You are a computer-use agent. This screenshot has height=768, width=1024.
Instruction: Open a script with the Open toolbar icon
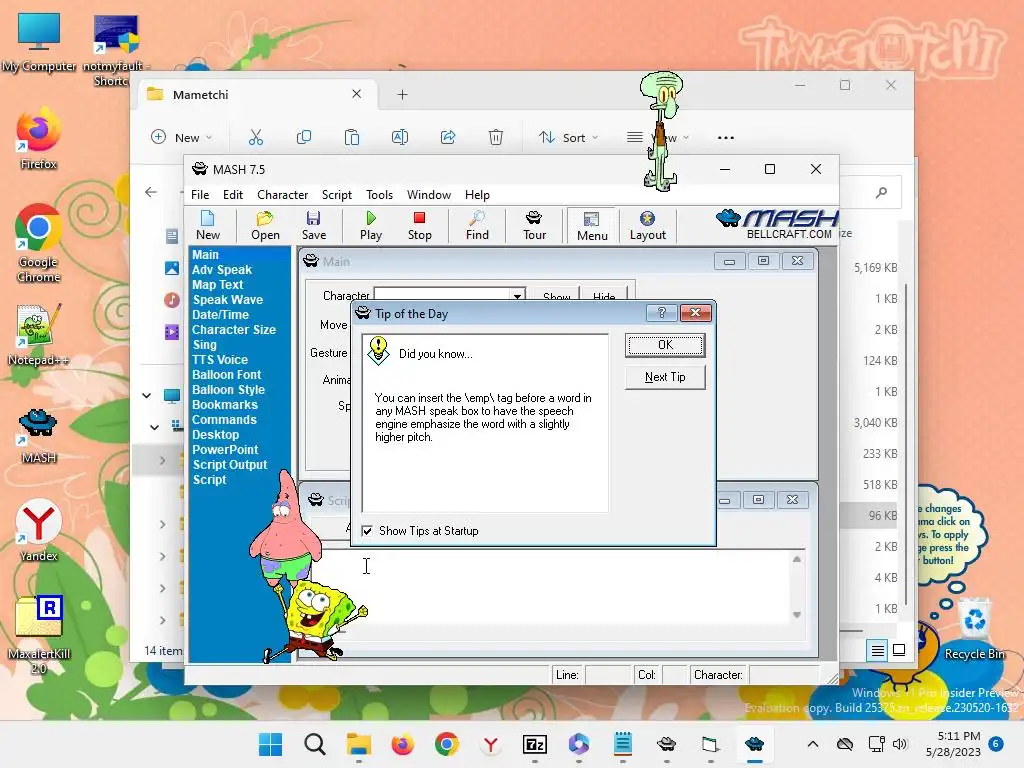coord(265,225)
